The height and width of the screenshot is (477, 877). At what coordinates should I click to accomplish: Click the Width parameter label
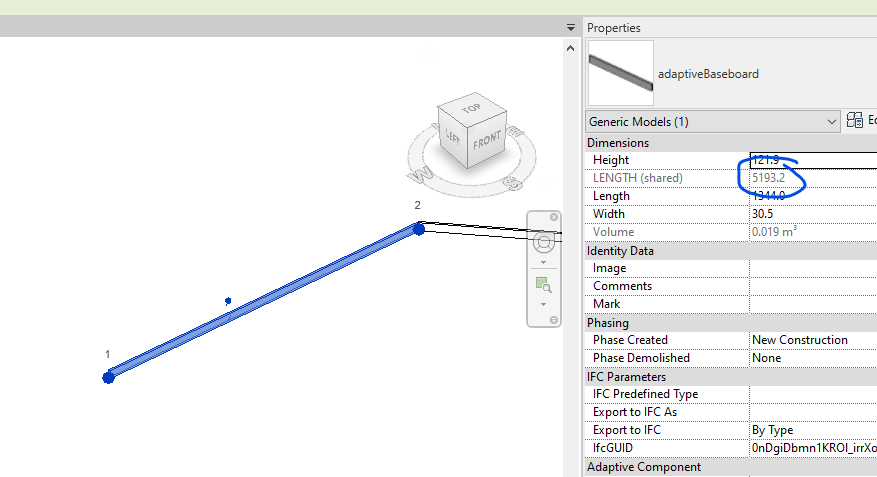tap(609, 214)
